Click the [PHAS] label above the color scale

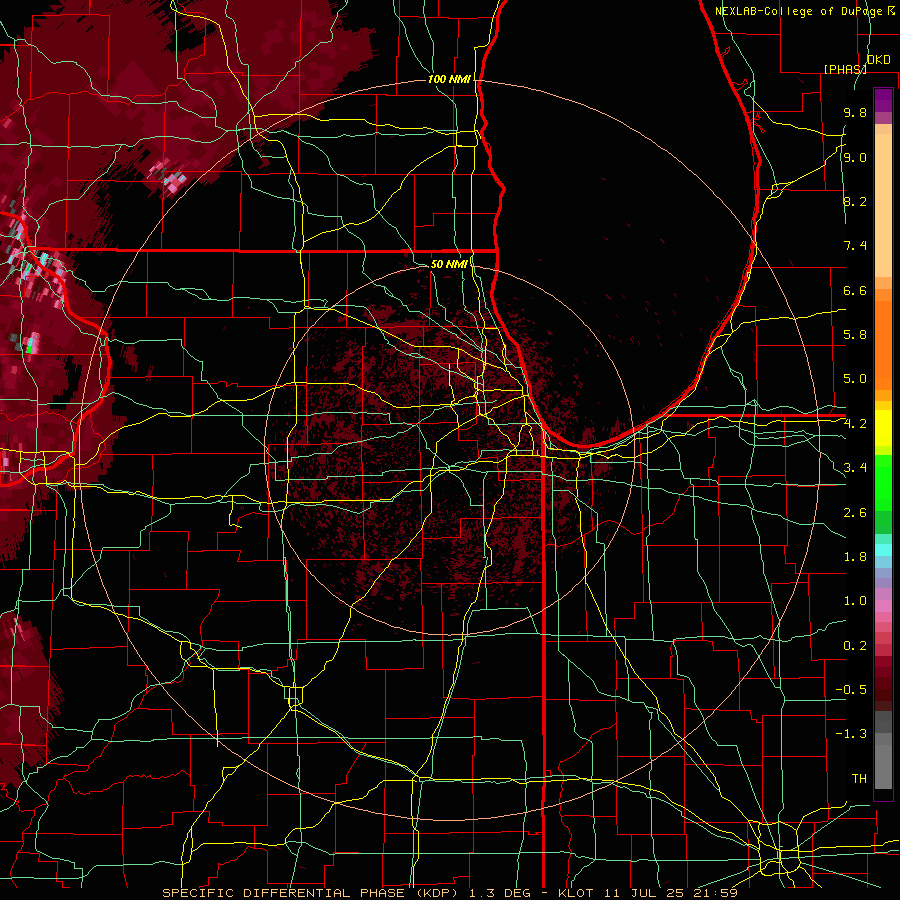click(x=845, y=69)
